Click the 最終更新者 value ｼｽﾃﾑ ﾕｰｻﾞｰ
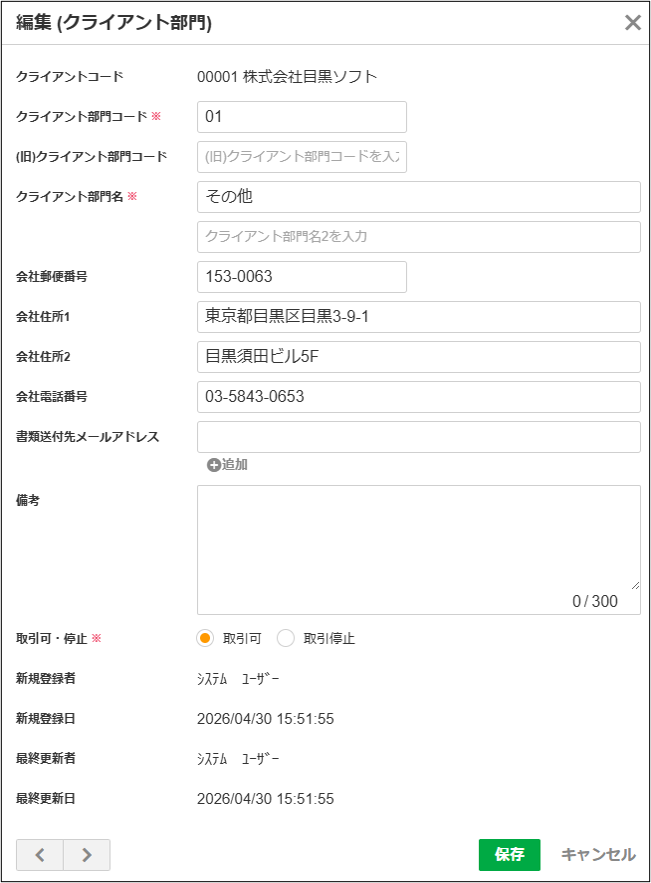This screenshot has width=651, height=883. click(x=238, y=759)
